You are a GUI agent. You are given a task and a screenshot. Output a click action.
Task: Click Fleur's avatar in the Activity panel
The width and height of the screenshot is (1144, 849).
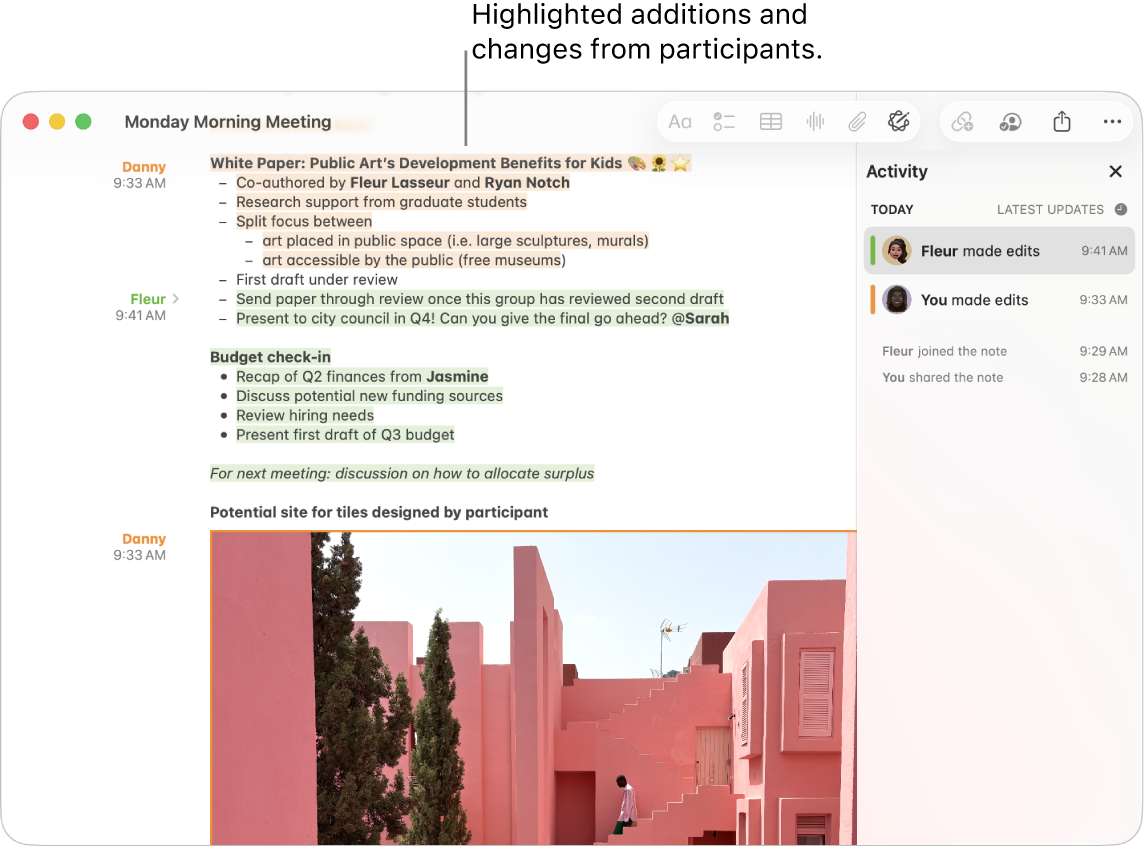(x=897, y=251)
